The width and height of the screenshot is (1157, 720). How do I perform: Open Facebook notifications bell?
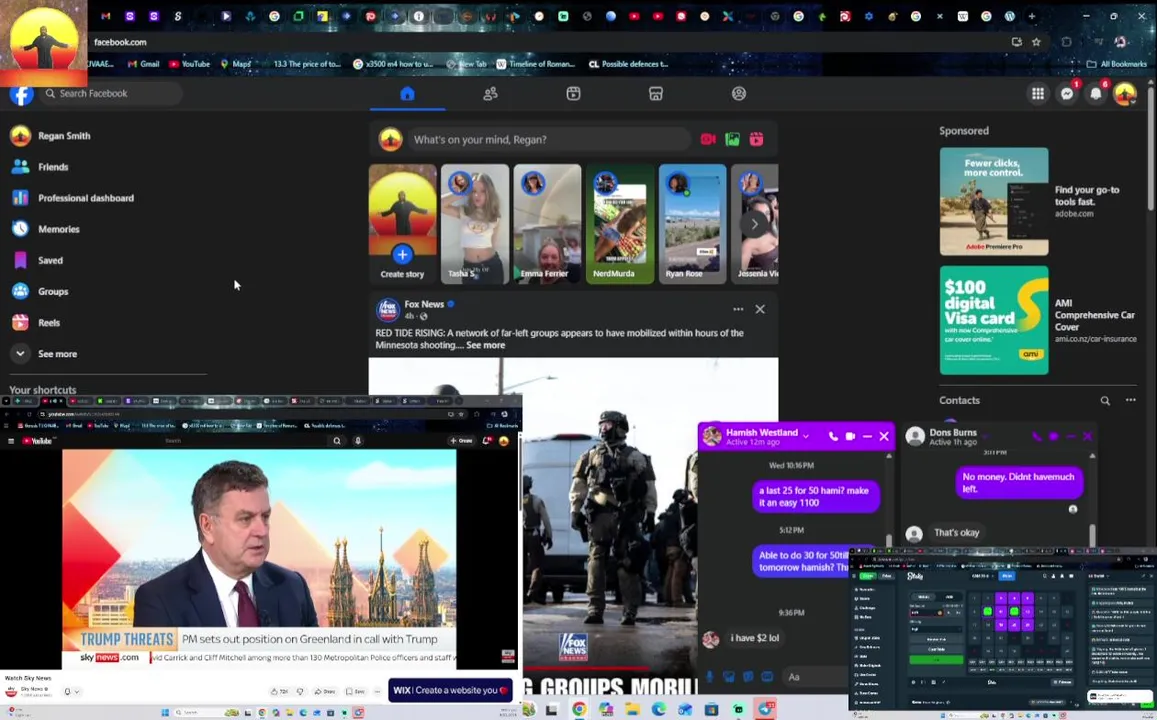coord(1096,93)
